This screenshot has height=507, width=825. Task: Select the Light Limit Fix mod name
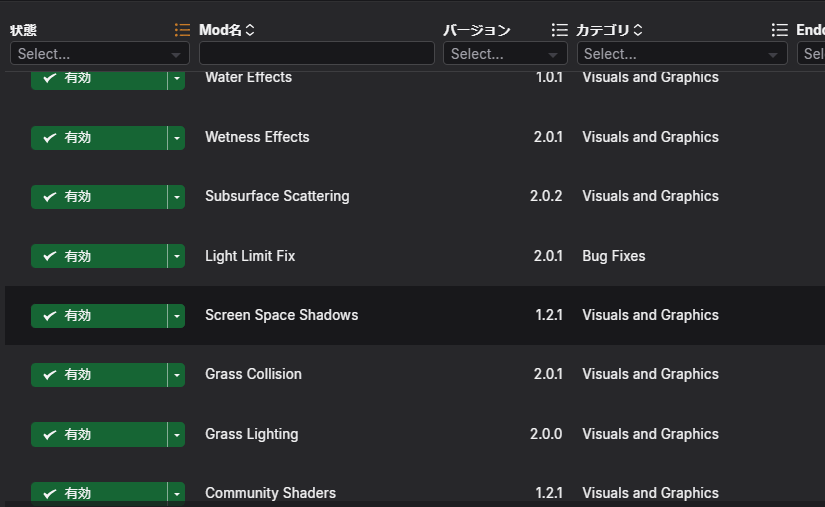point(250,256)
